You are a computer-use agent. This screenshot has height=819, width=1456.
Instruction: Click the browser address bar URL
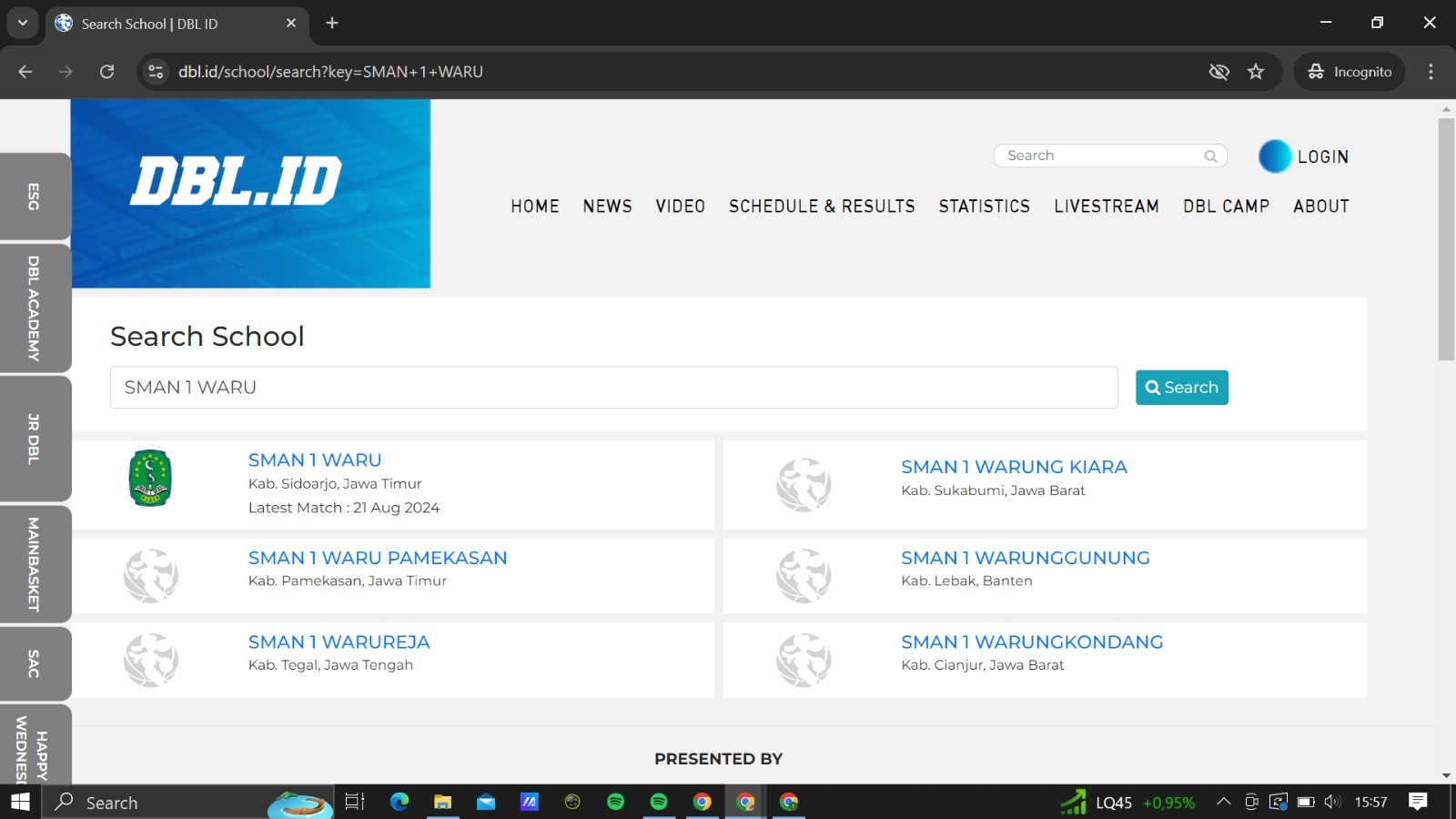tap(330, 72)
